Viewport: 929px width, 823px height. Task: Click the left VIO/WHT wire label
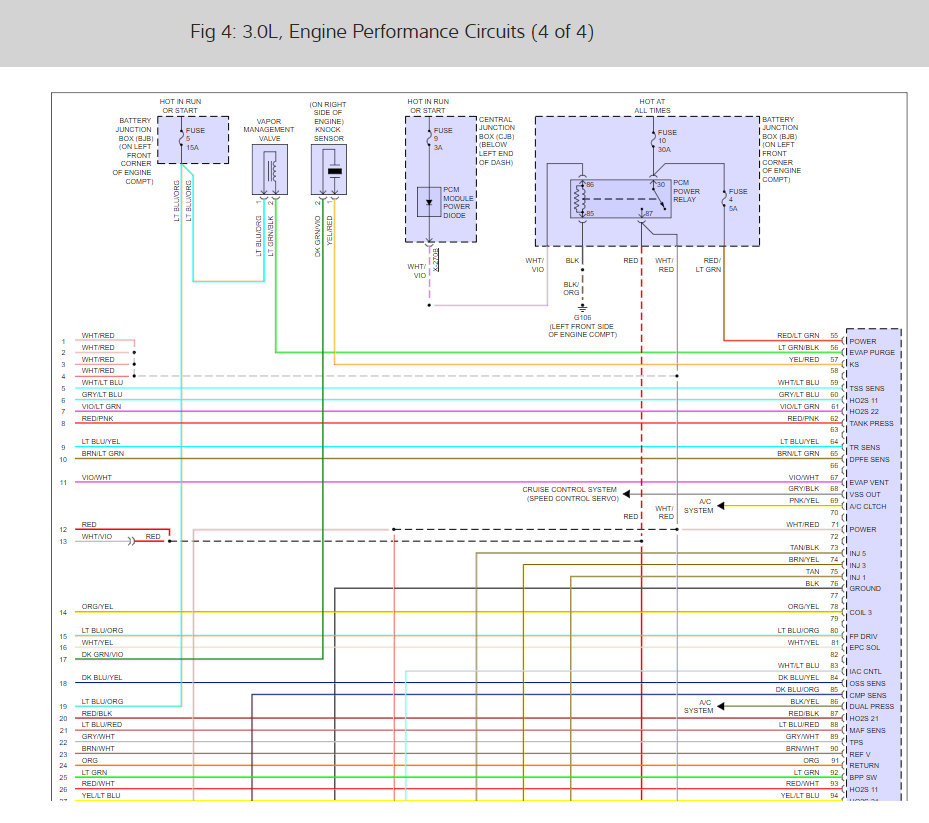click(97, 478)
